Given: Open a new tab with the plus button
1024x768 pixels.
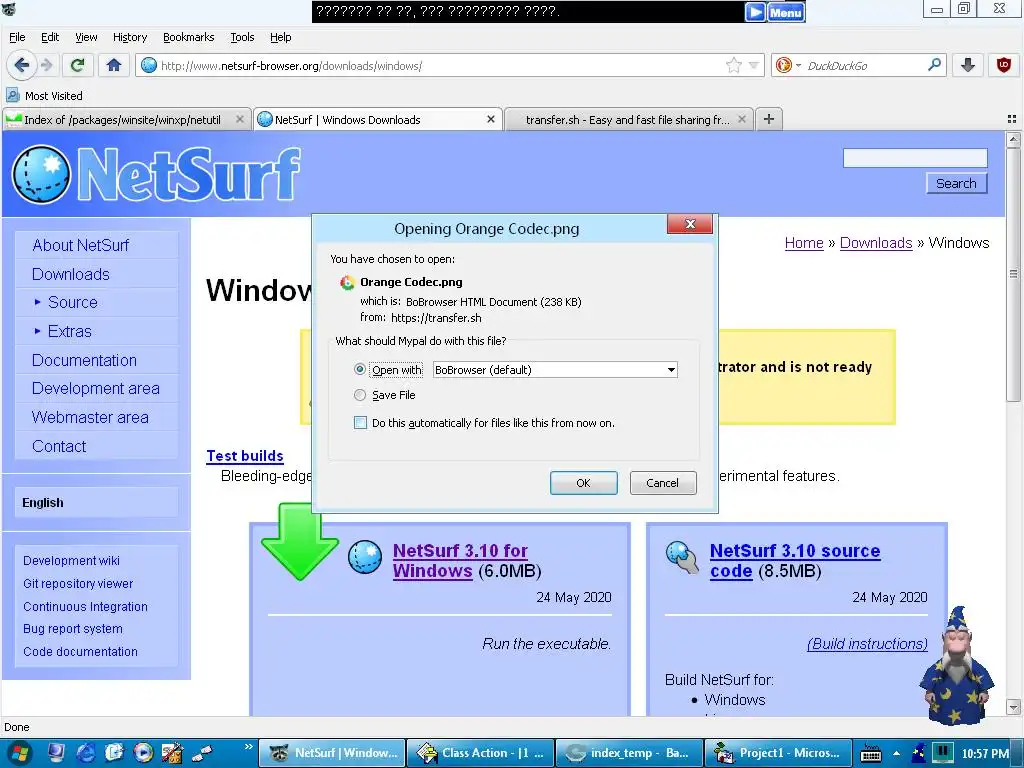Looking at the screenshot, I should [x=769, y=119].
